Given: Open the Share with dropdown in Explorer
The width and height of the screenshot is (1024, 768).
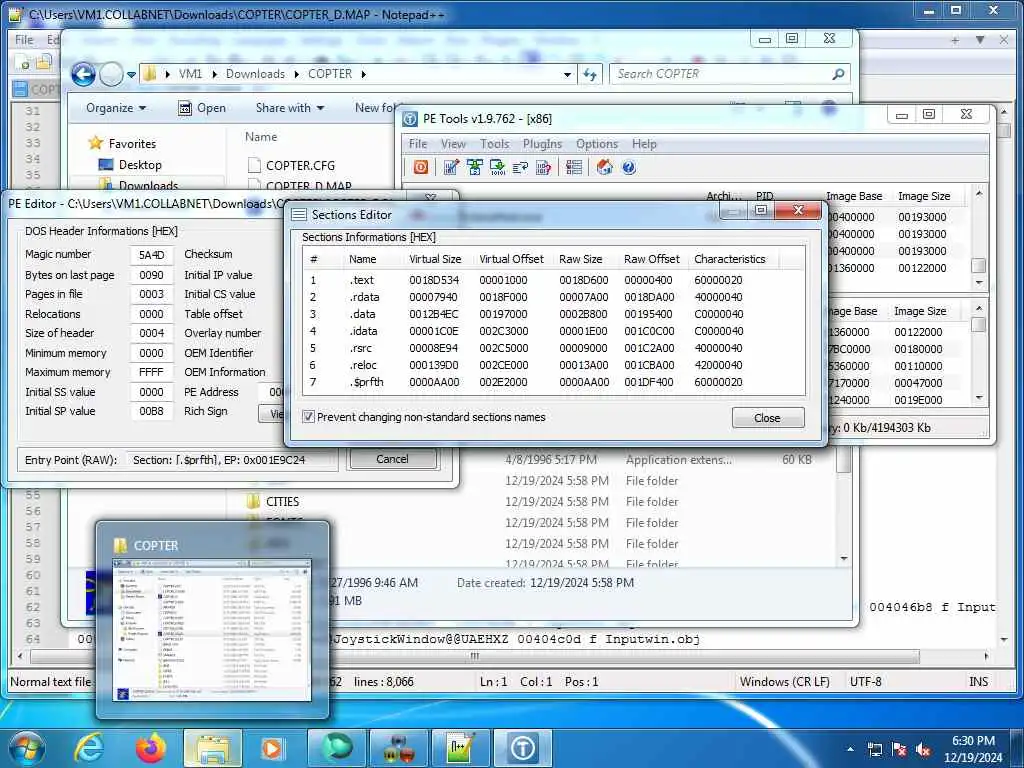Looking at the screenshot, I should (290, 108).
